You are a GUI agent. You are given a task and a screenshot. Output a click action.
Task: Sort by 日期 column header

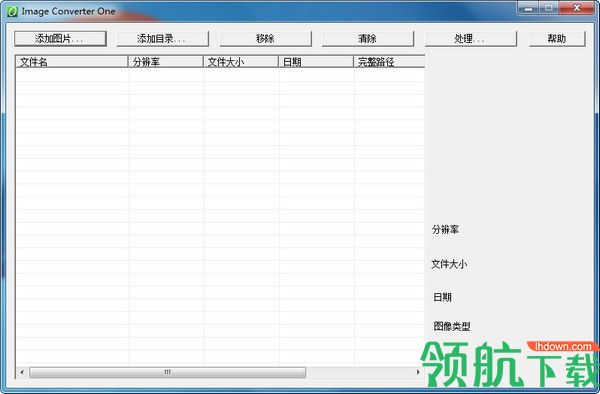click(316, 62)
